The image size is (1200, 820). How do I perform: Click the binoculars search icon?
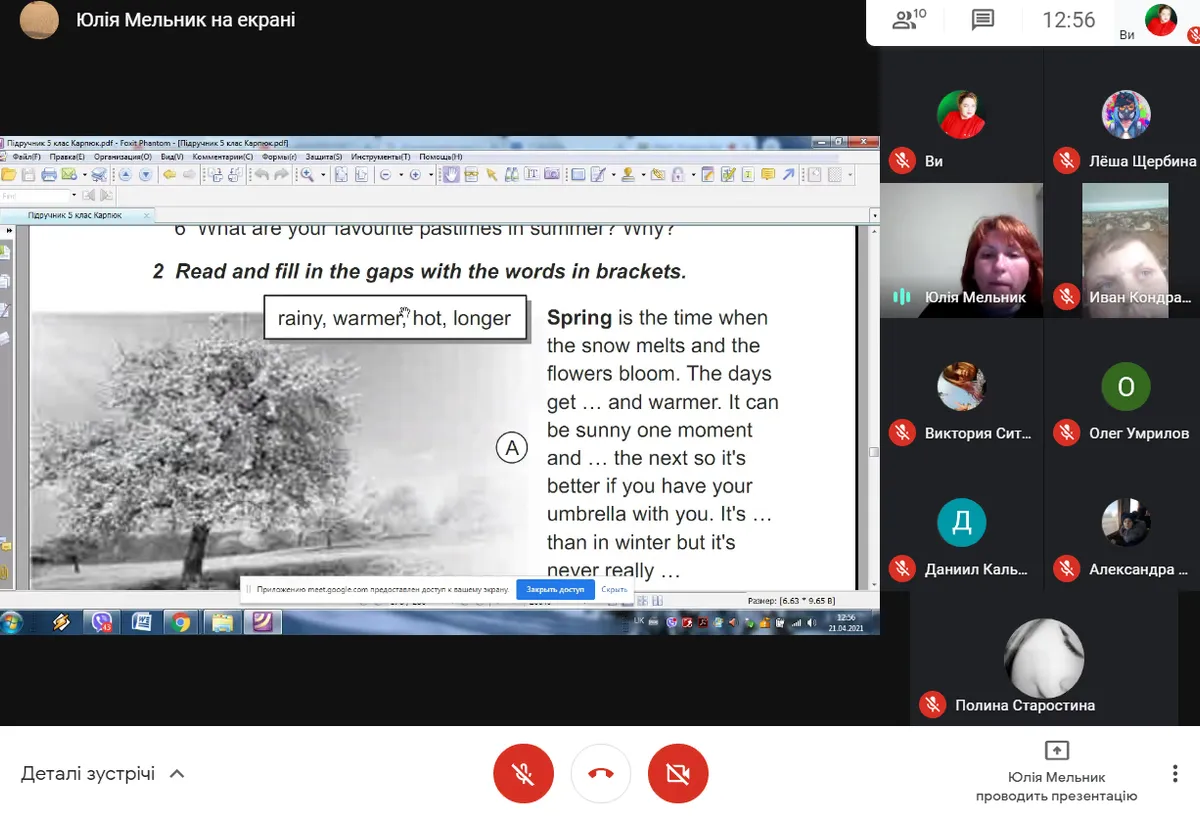[512, 175]
